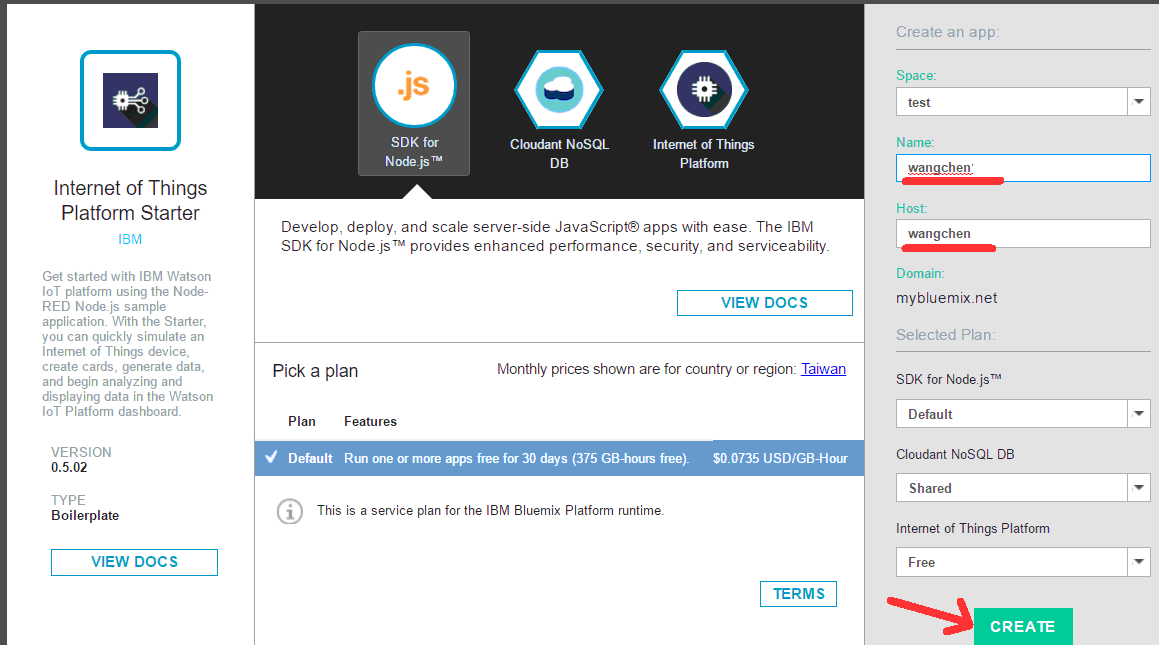Image resolution: width=1159 pixels, height=645 pixels.
Task: Click the Pick a plan heading
Action: click(x=315, y=371)
